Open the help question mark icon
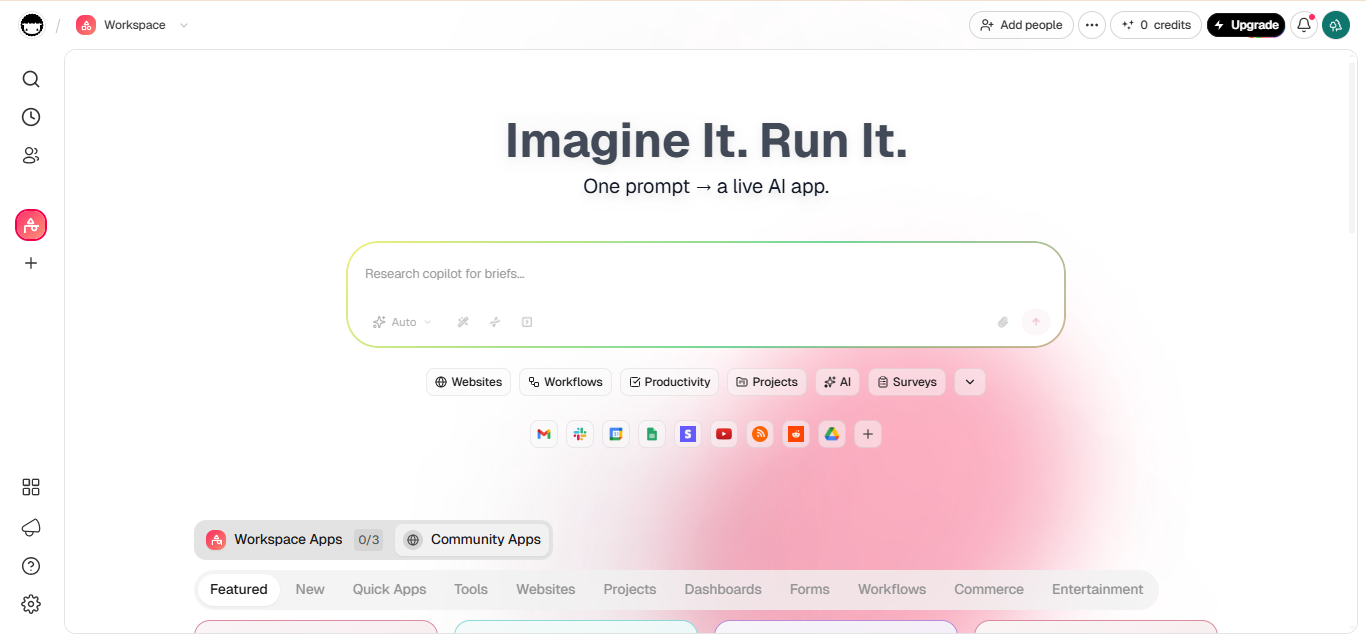This screenshot has height=642, width=1366. tap(31, 566)
